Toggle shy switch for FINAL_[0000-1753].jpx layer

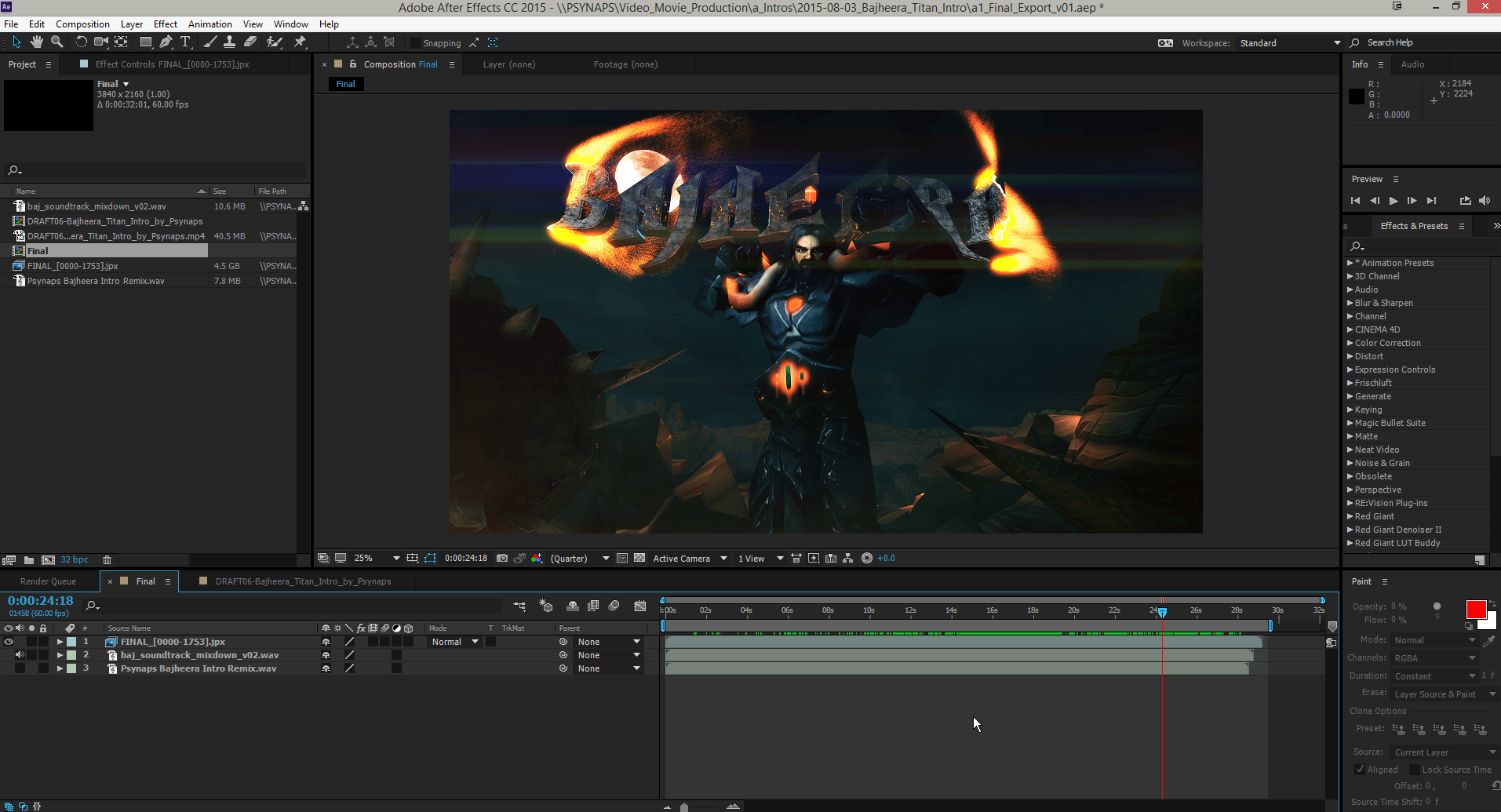pos(326,642)
